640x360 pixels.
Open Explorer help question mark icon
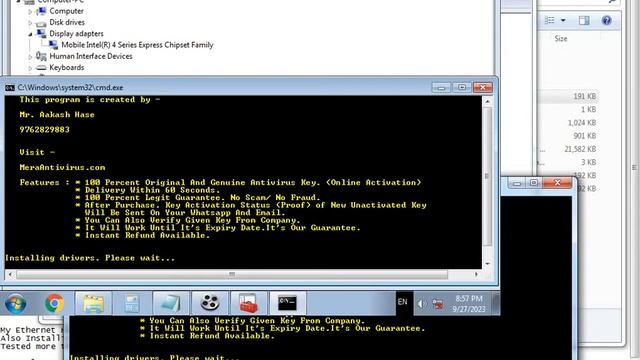[x=607, y=20]
